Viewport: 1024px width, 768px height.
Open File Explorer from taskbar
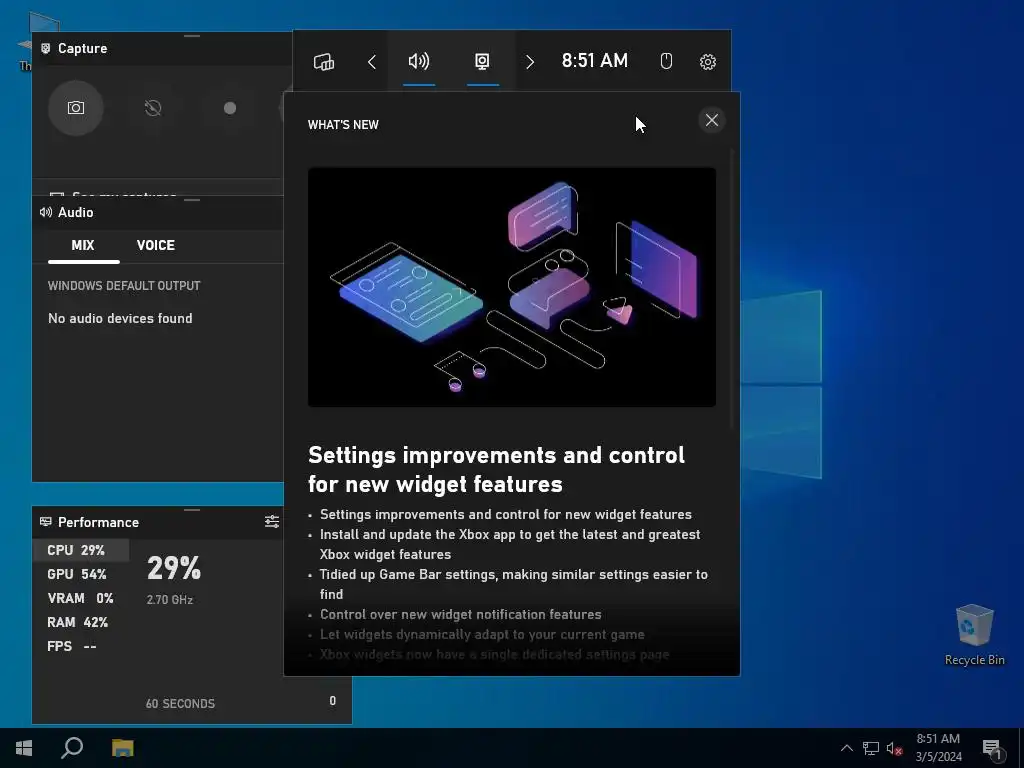(122, 748)
